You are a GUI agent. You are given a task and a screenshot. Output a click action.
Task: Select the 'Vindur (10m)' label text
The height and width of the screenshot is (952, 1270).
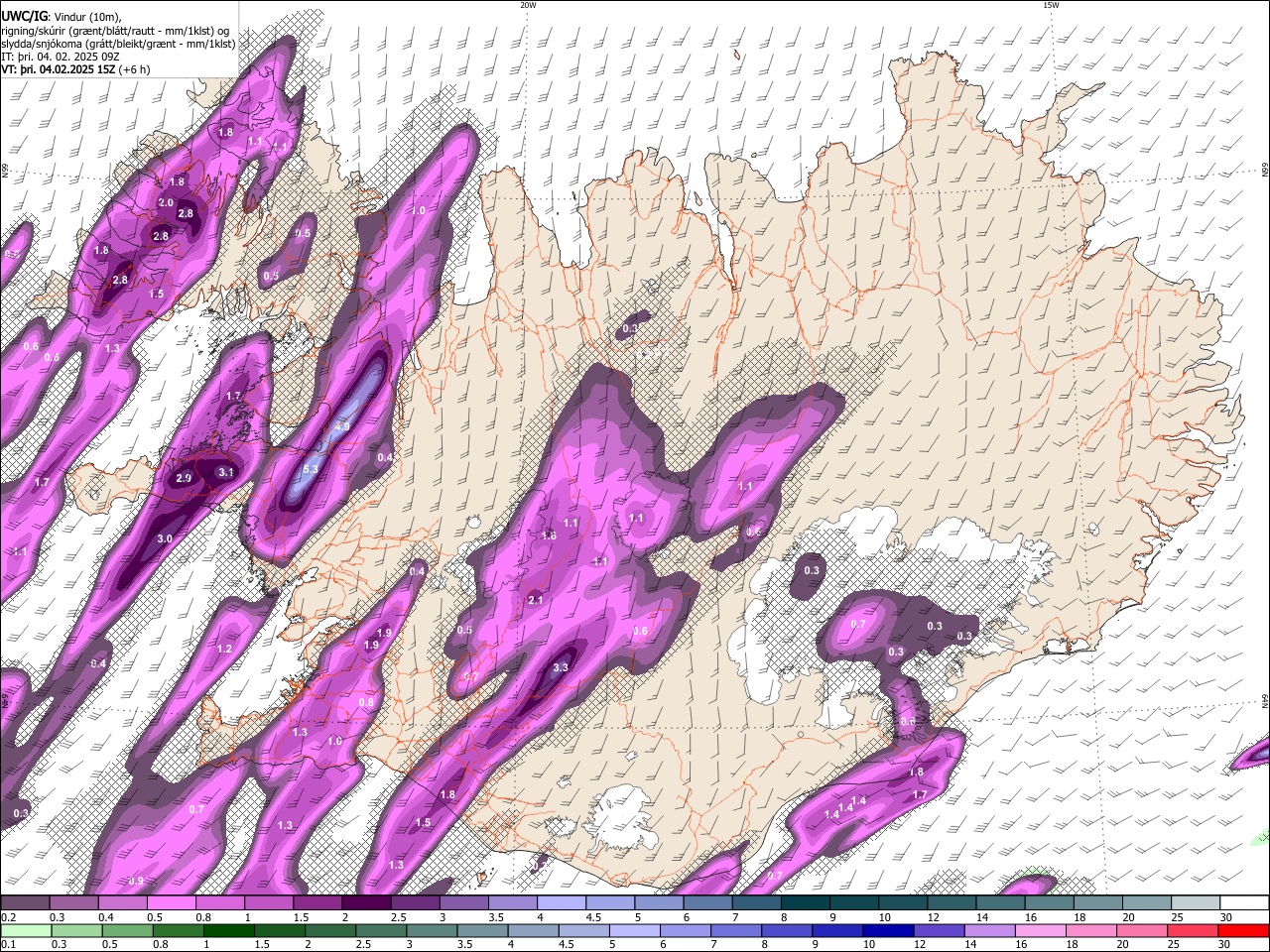tap(86, 17)
